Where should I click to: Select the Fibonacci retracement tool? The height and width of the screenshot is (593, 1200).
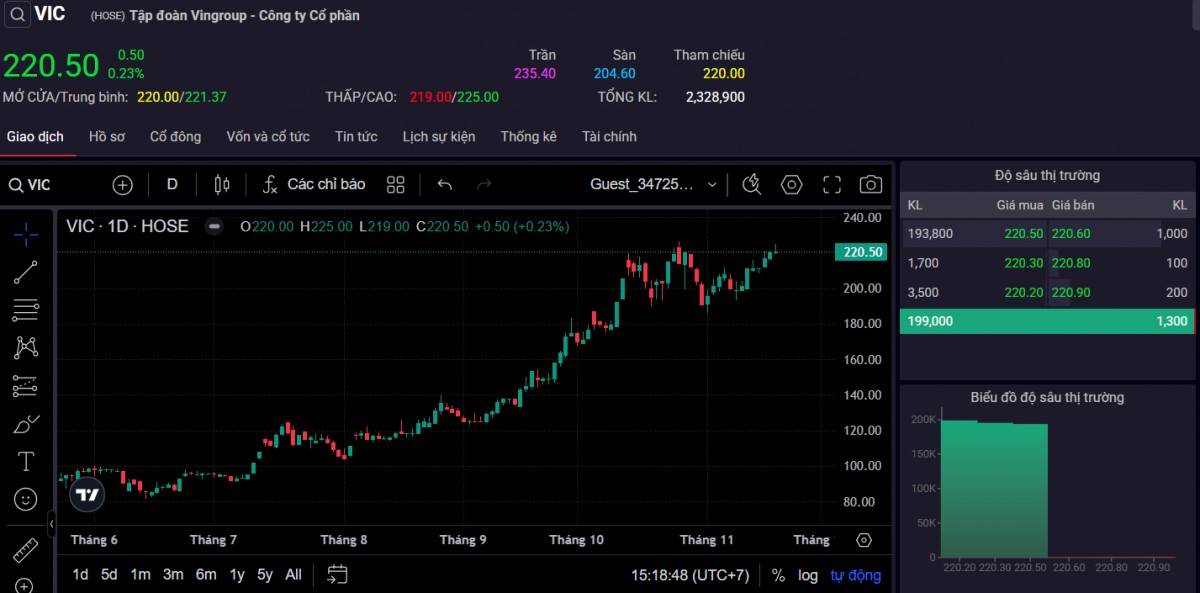[26, 310]
